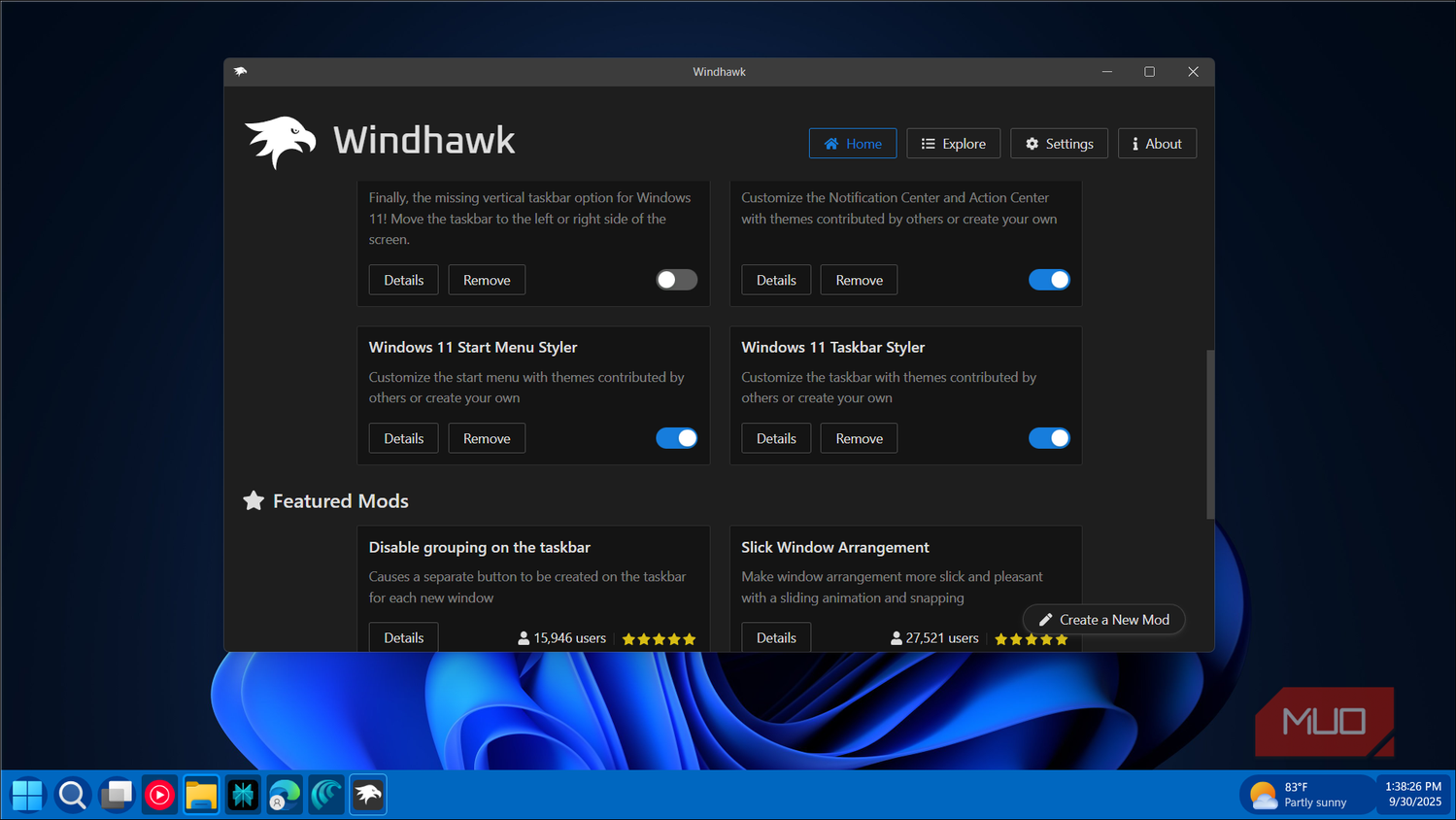Turn off the Notification Center styler toggle

pyautogui.click(x=1049, y=280)
